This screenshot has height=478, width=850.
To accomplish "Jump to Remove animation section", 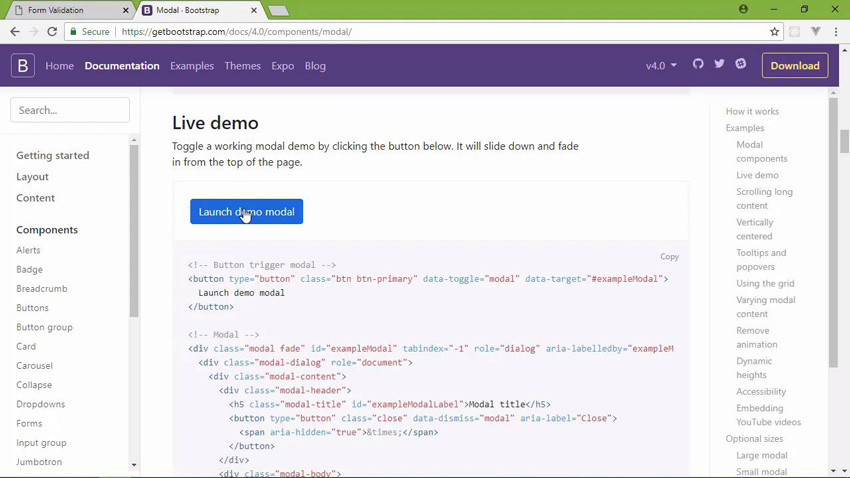I will (757, 337).
